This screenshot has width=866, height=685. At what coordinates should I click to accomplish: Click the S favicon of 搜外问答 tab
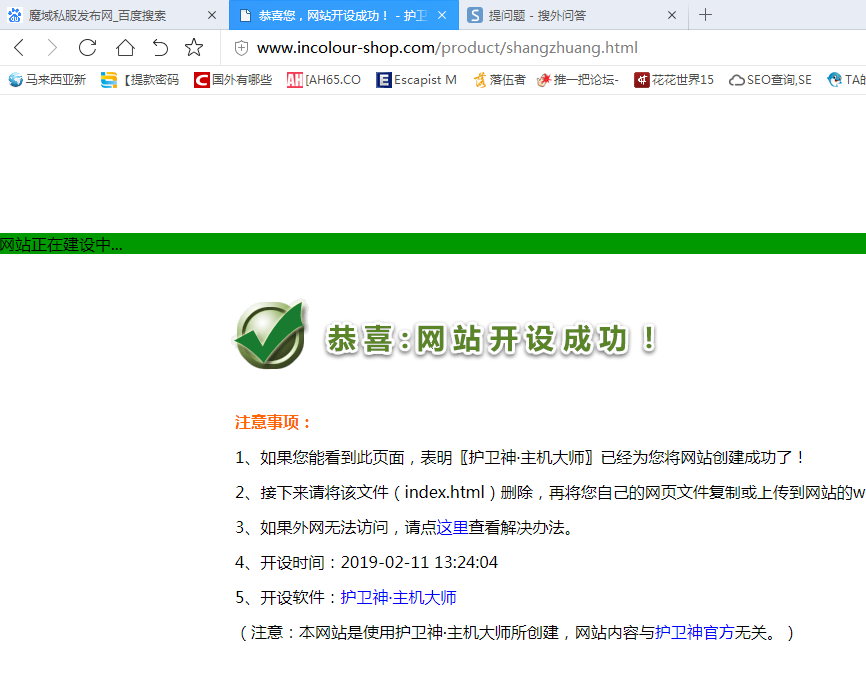click(x=475, y=15)
